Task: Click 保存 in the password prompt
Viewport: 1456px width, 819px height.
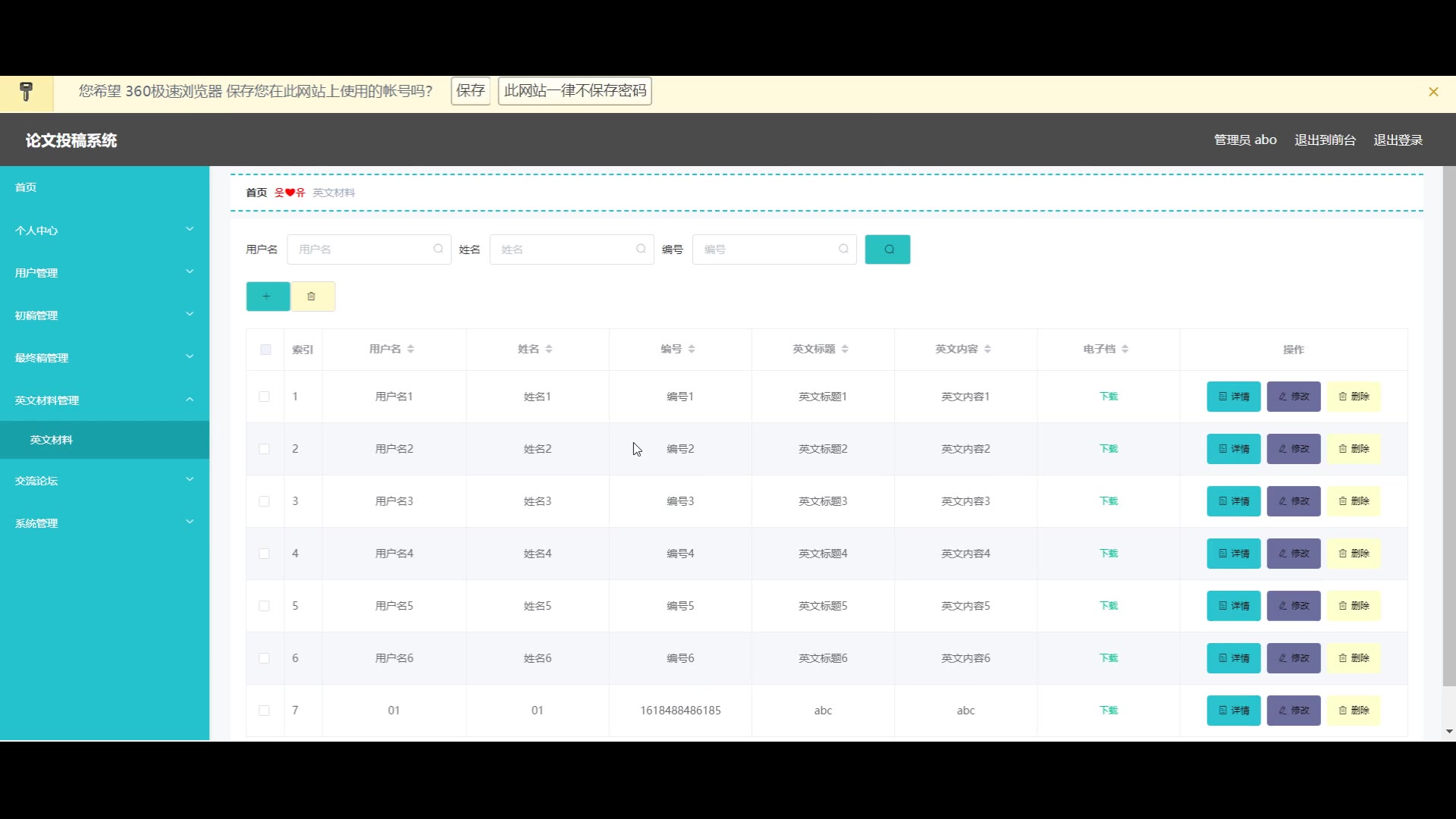Action: click(x=470, y=91)
